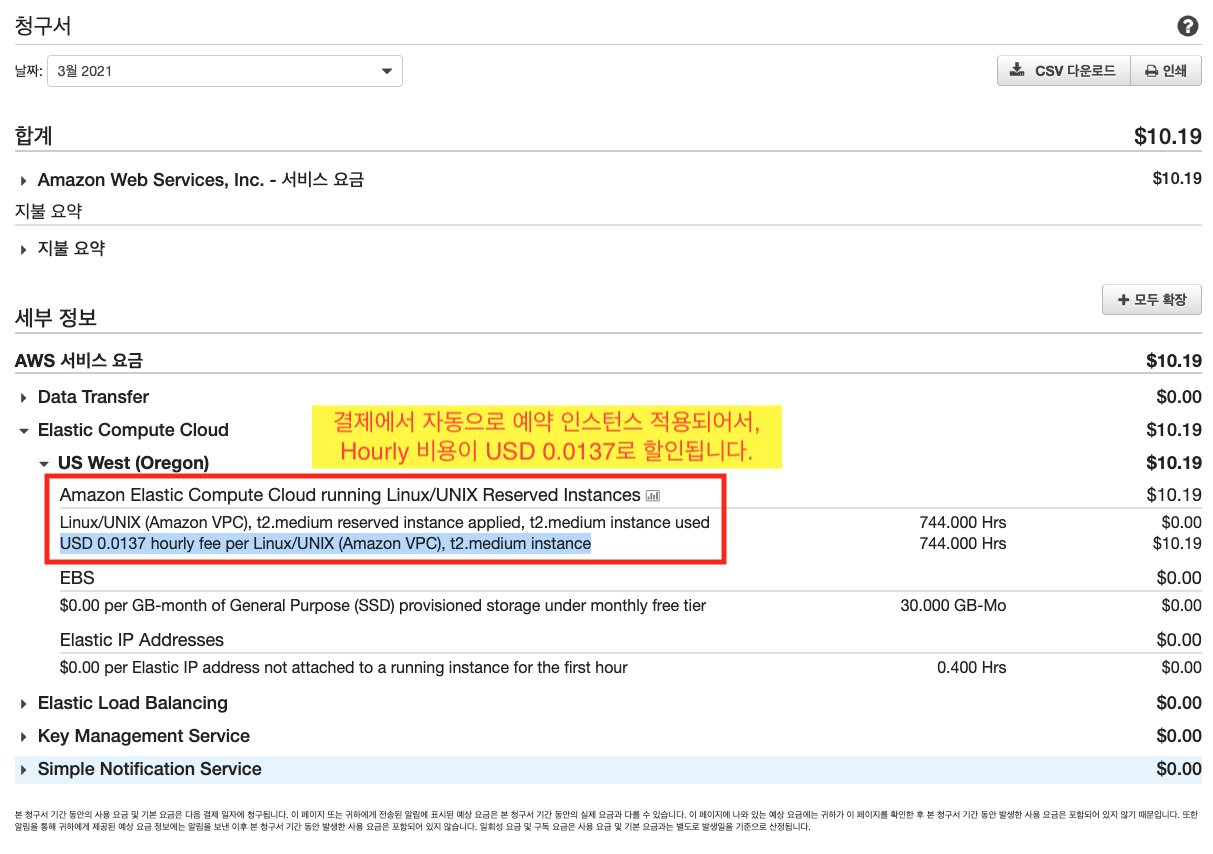The image size is (1213, 854).
Task: Collapse the US West (Oregon) region
Action: tap(124, 463)
